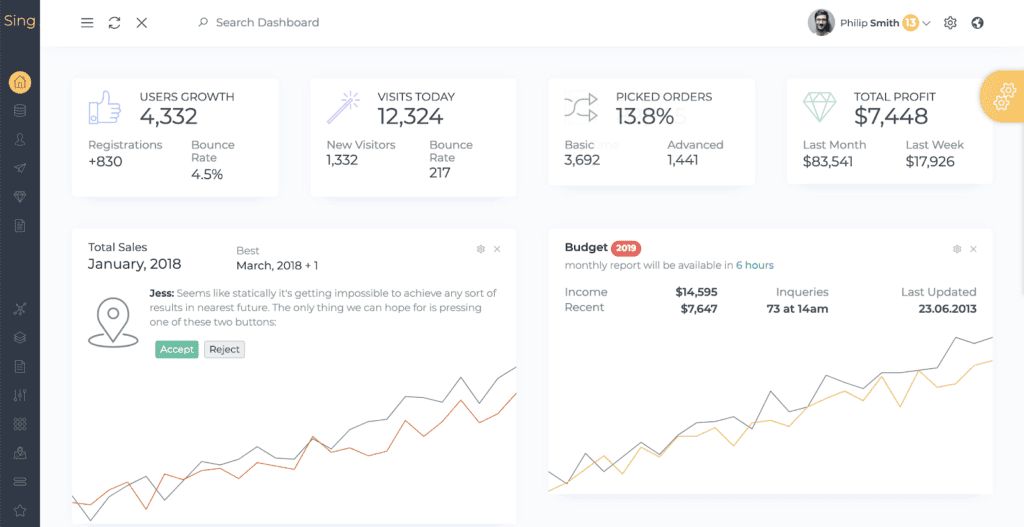
Task: Open the user profile sidebar icon
Action: click(x=20, y=140)
